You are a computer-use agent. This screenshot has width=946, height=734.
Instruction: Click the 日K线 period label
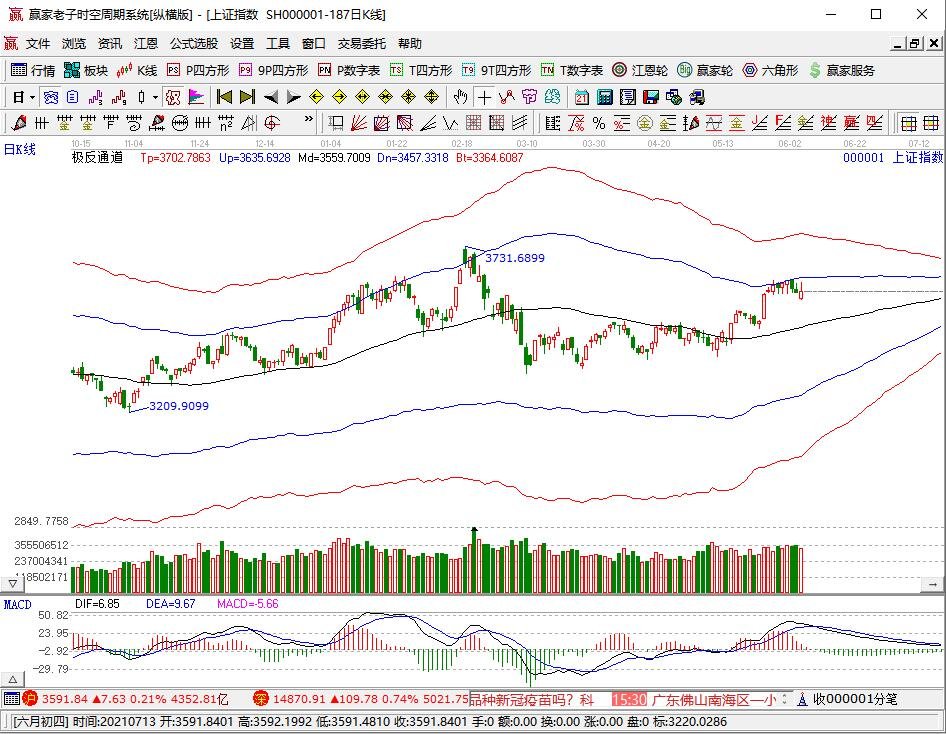pos(19,149)
